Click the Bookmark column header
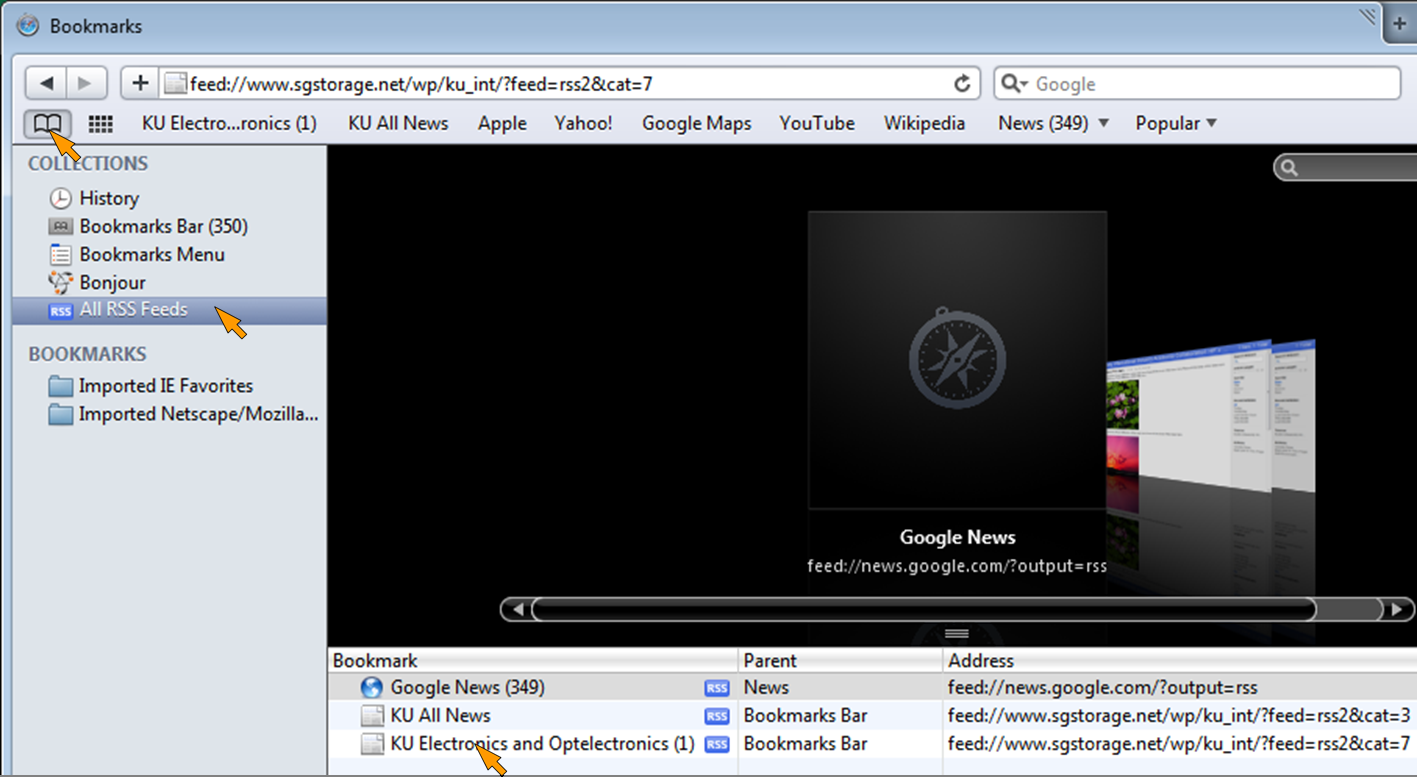Viewport: 1417px width, 777px height. (x=533, y=660)
